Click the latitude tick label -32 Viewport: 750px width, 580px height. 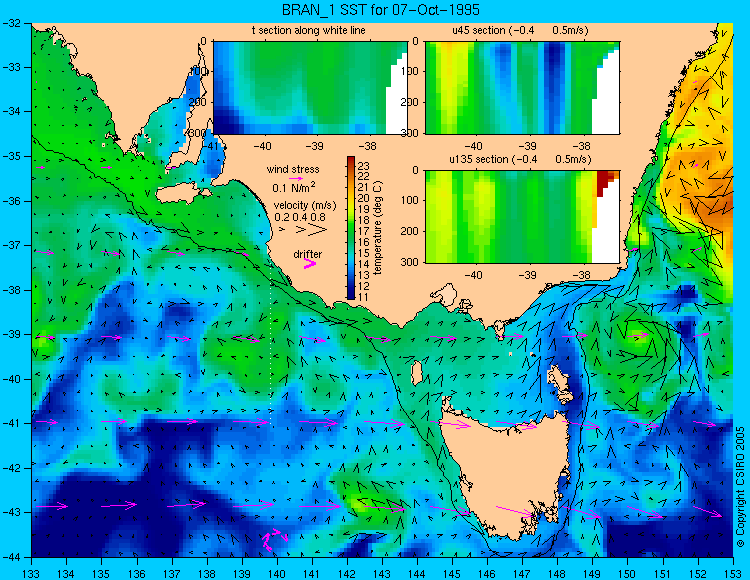[x=11, y=23]
